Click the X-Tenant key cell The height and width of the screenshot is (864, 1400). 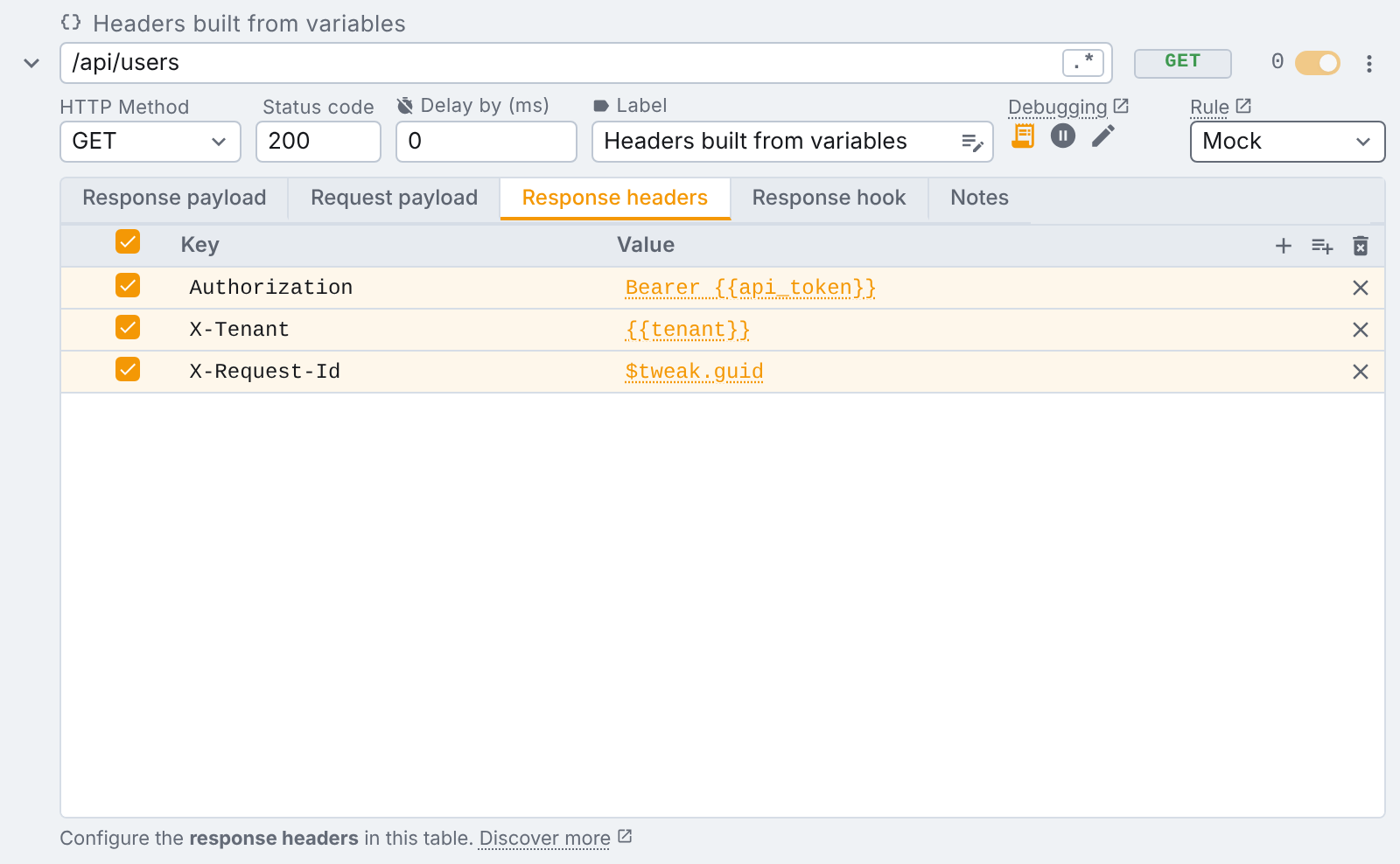point(240,330)
